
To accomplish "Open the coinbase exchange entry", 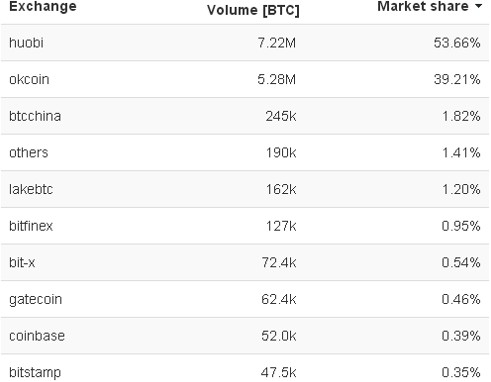I will tap(37, 336).
